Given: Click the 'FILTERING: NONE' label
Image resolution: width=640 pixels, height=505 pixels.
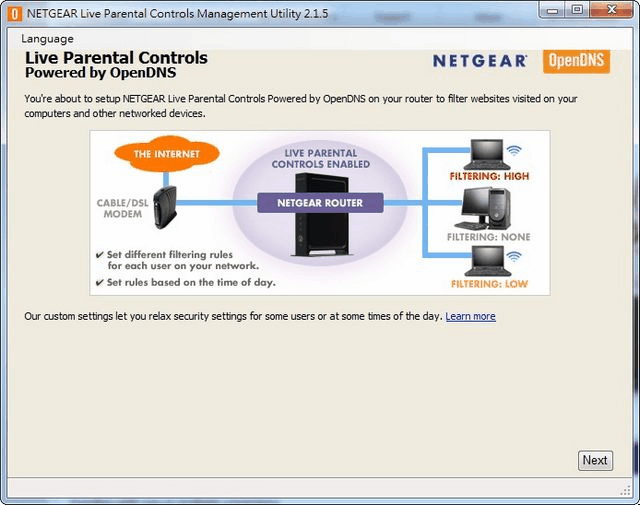Looking at the screenshot, I should (x=489, y=237).
